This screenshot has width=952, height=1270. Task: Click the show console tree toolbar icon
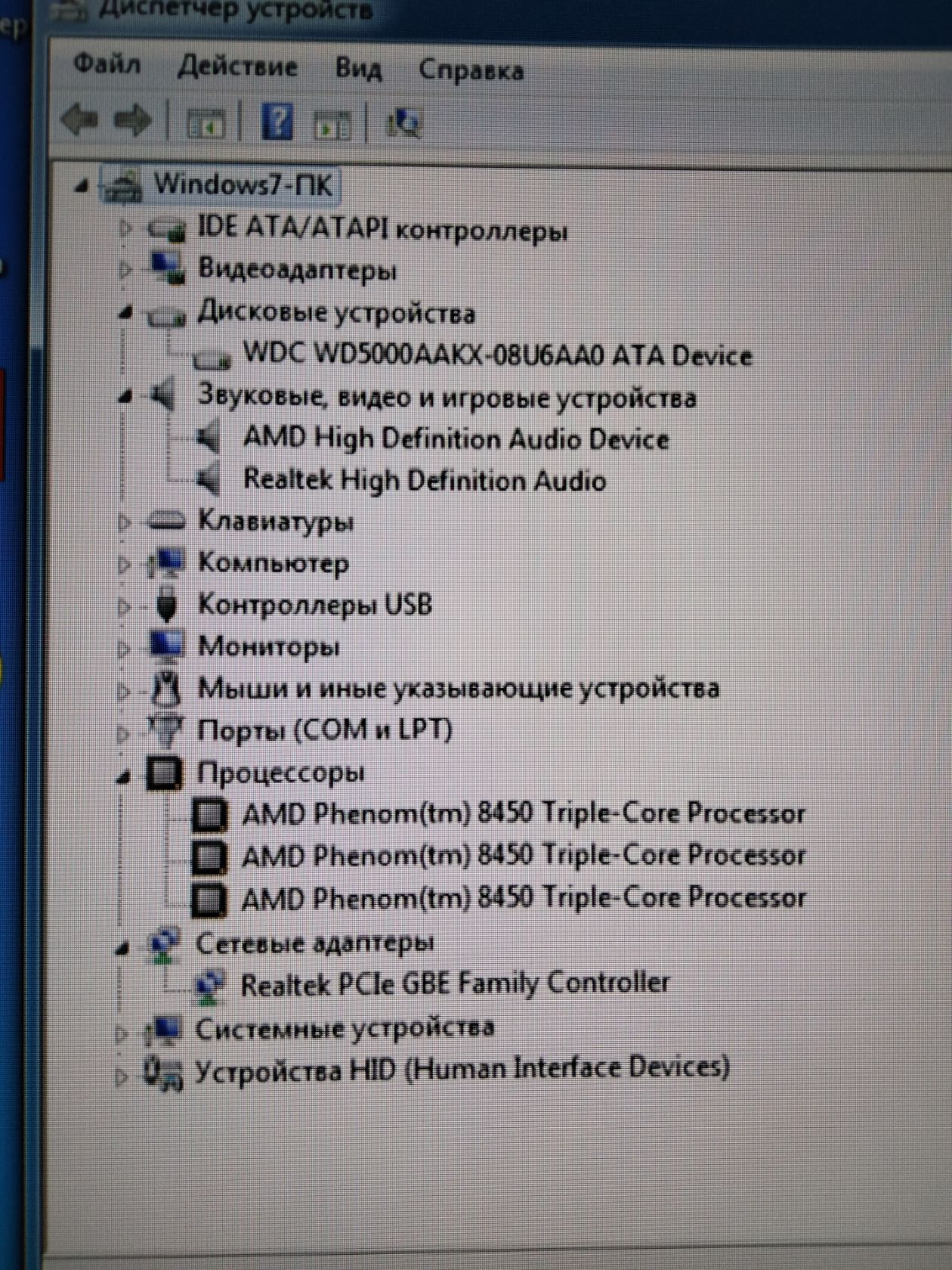coord(206,122)
